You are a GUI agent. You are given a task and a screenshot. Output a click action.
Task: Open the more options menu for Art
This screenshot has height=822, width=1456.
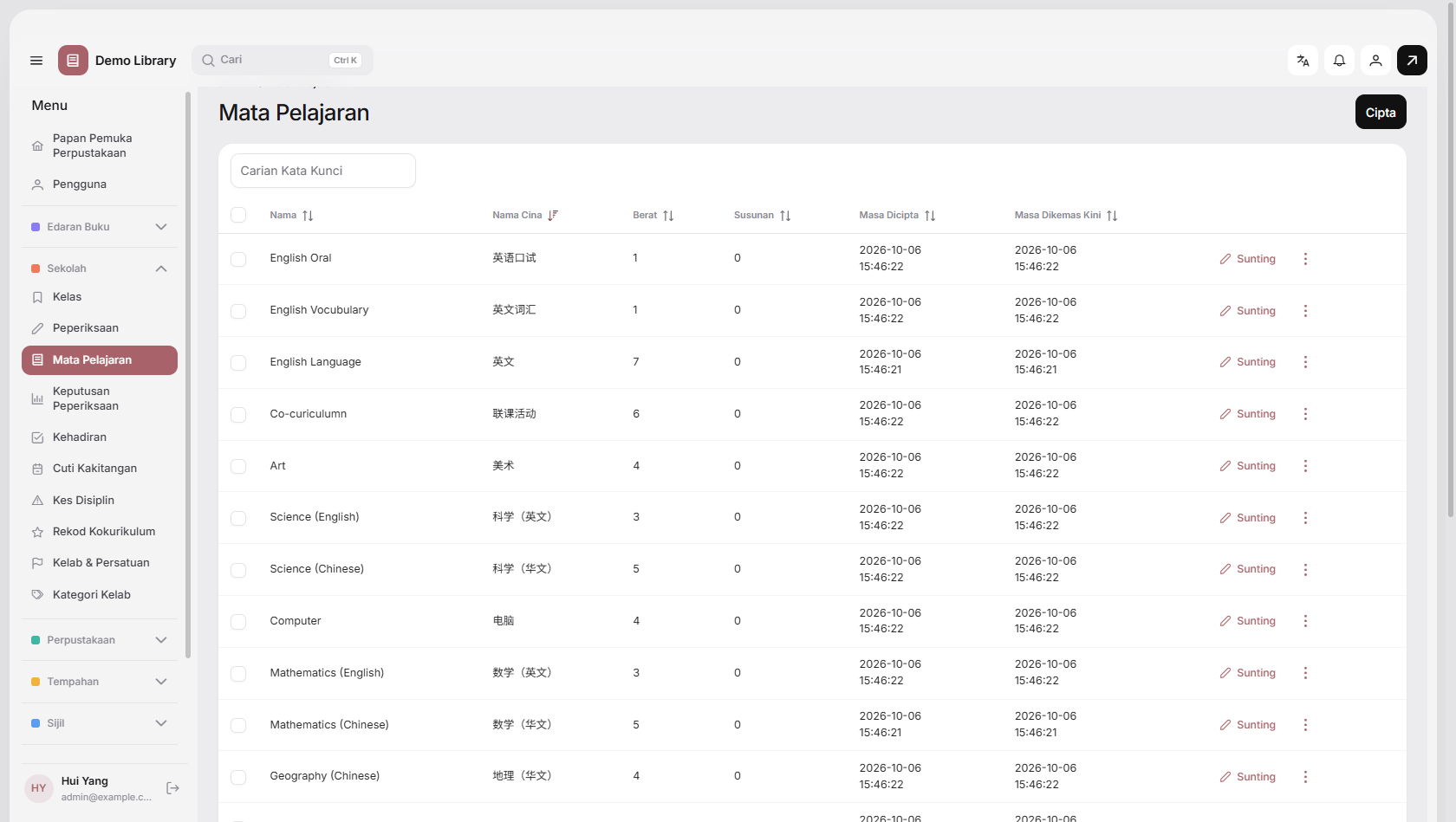point(1305,466)
